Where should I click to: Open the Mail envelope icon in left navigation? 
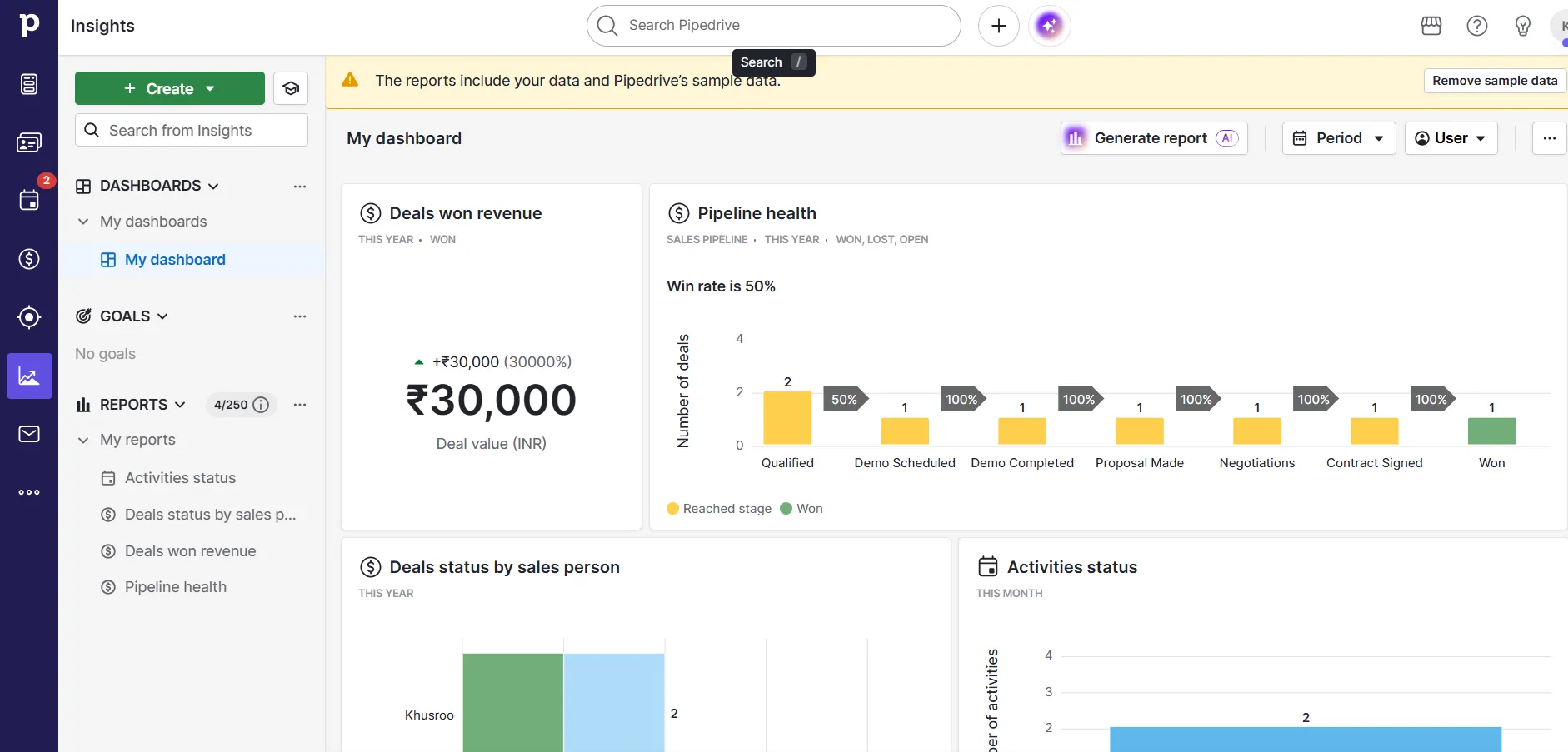[29, 434]
